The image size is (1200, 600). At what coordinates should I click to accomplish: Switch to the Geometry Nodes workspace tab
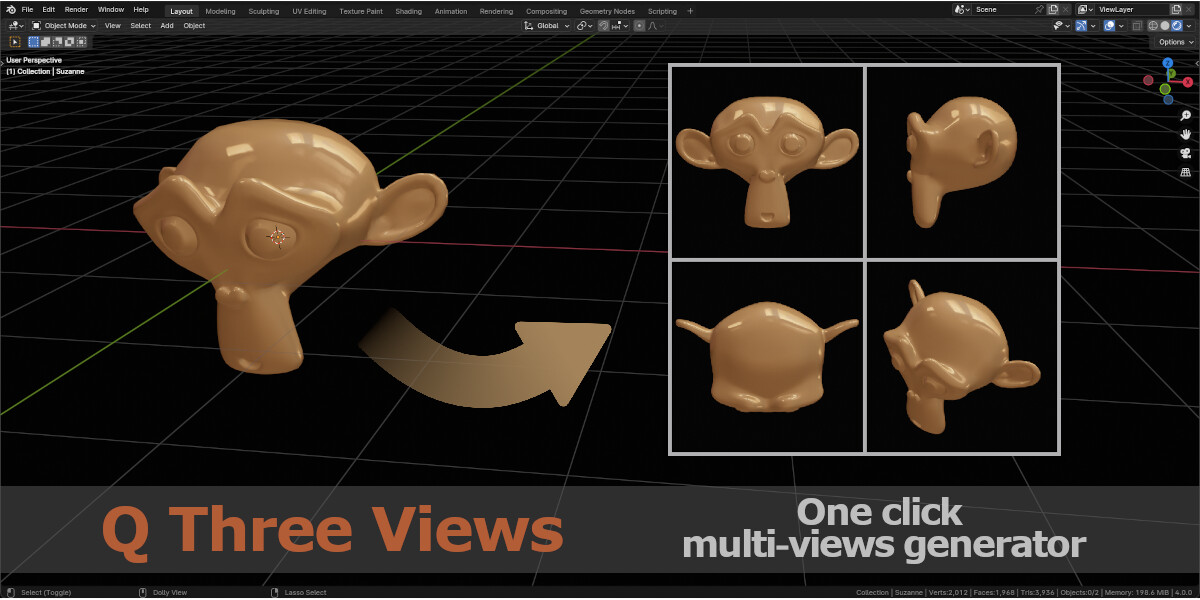tap(607, 10)
